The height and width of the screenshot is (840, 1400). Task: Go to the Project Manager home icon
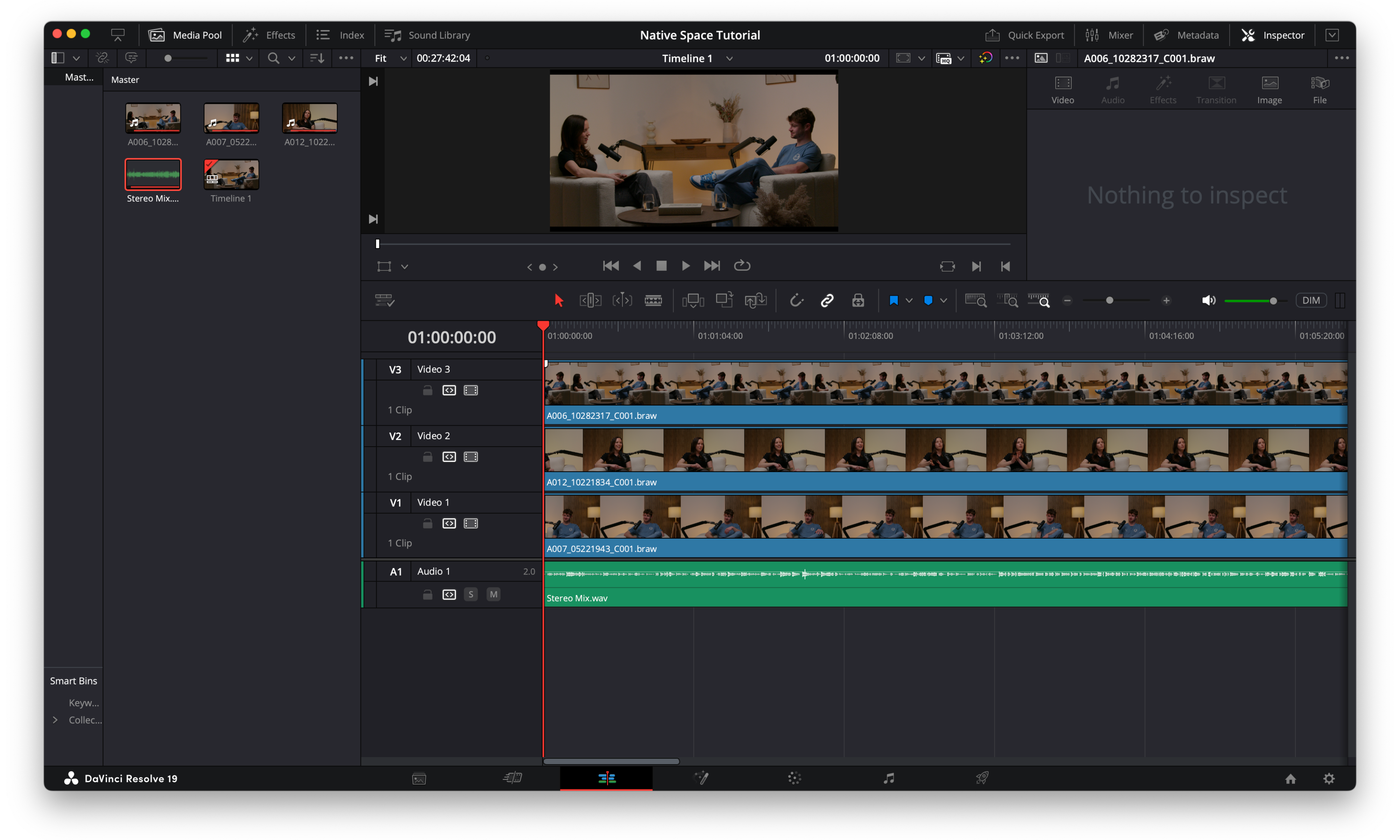point(1290,778)
